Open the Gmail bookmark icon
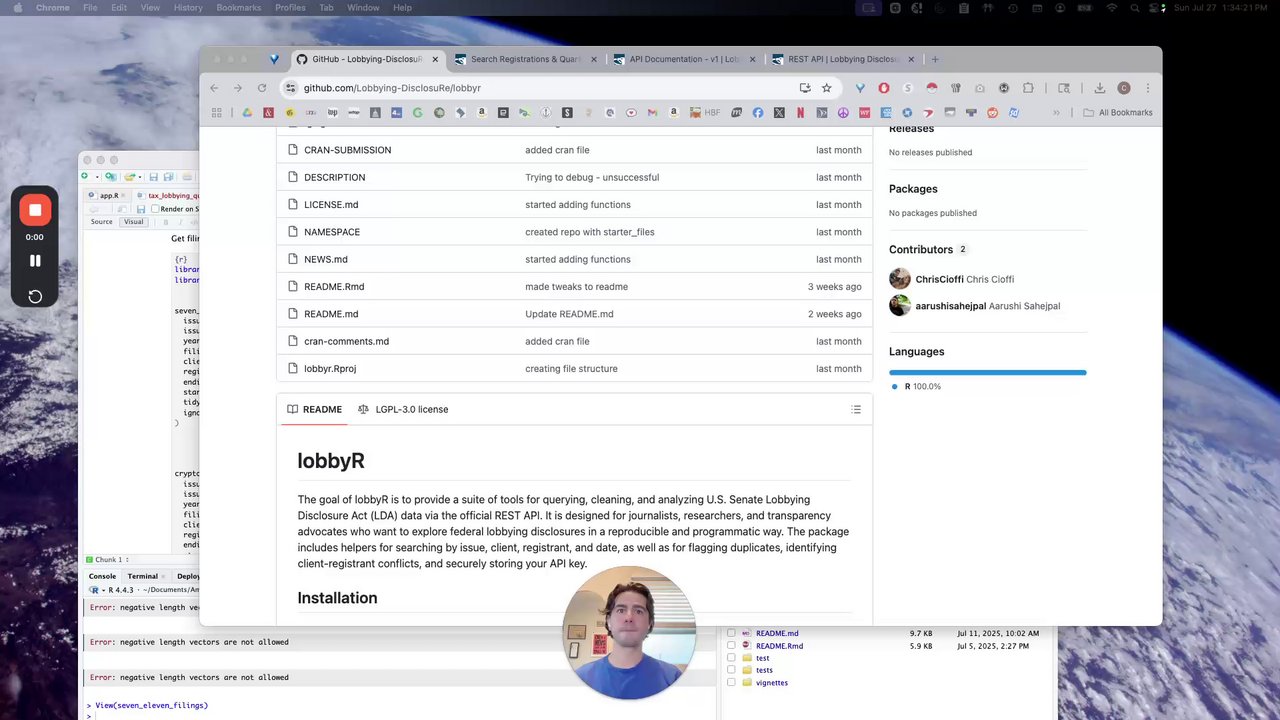Image resolution: width=1280 pixels, height=720 pixels. click(x=652, y=113)
